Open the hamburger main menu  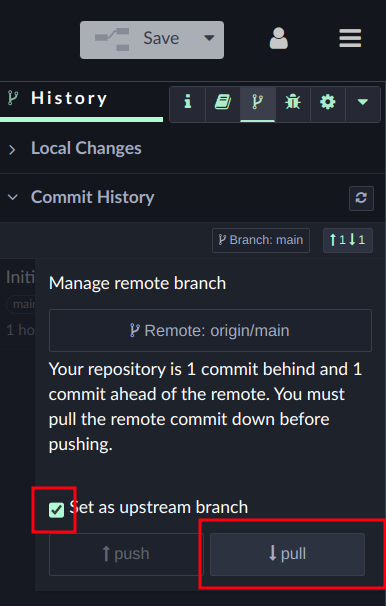(x=350, y=38)
